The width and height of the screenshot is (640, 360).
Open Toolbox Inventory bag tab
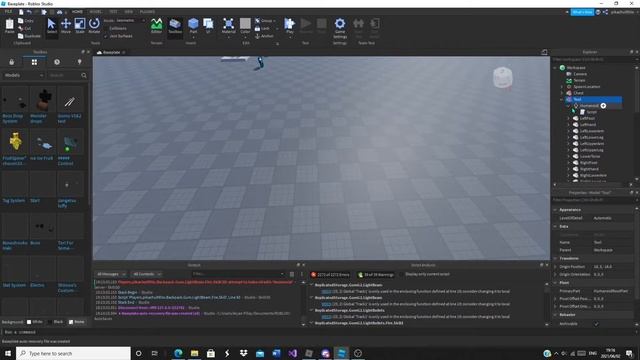[x=11, y=62]
